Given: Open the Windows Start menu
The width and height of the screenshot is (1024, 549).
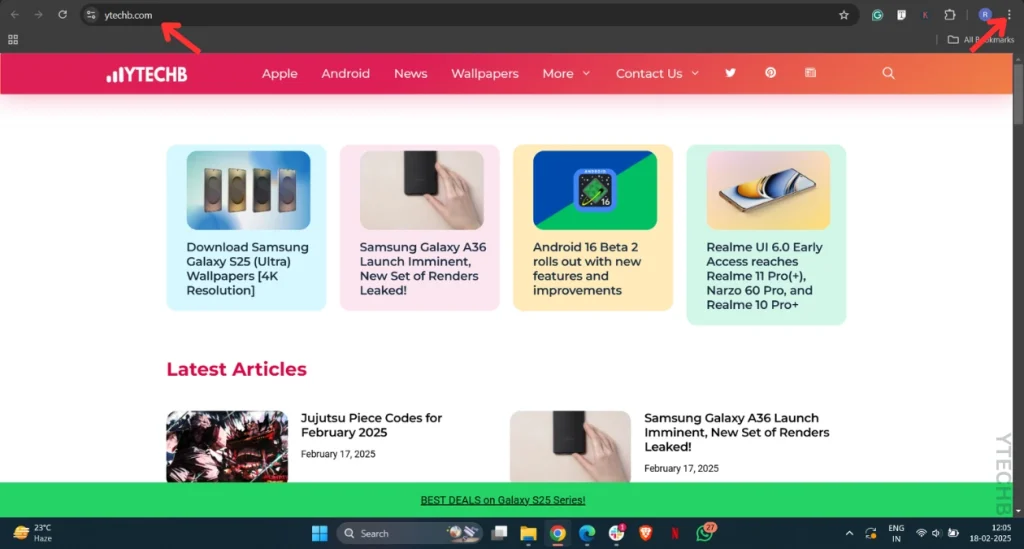Looking at the screenshot, I should coord(319,533).
